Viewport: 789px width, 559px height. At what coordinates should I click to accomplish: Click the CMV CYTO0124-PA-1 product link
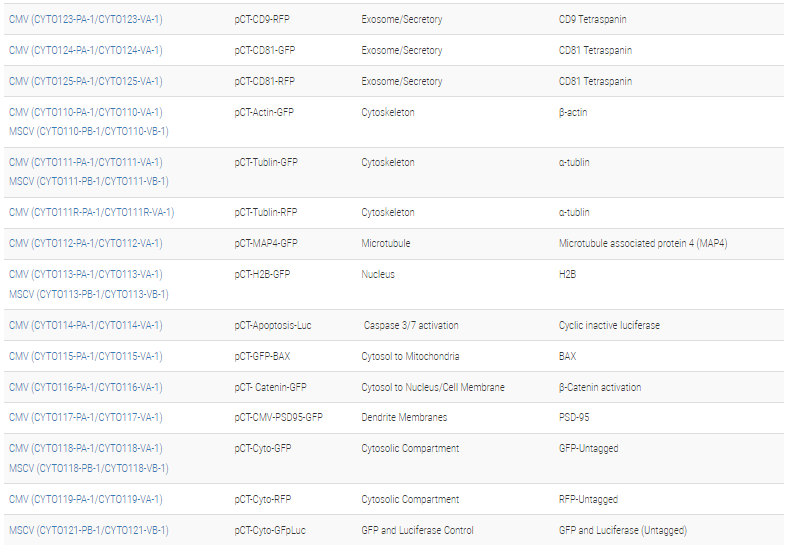coord(85,50)
